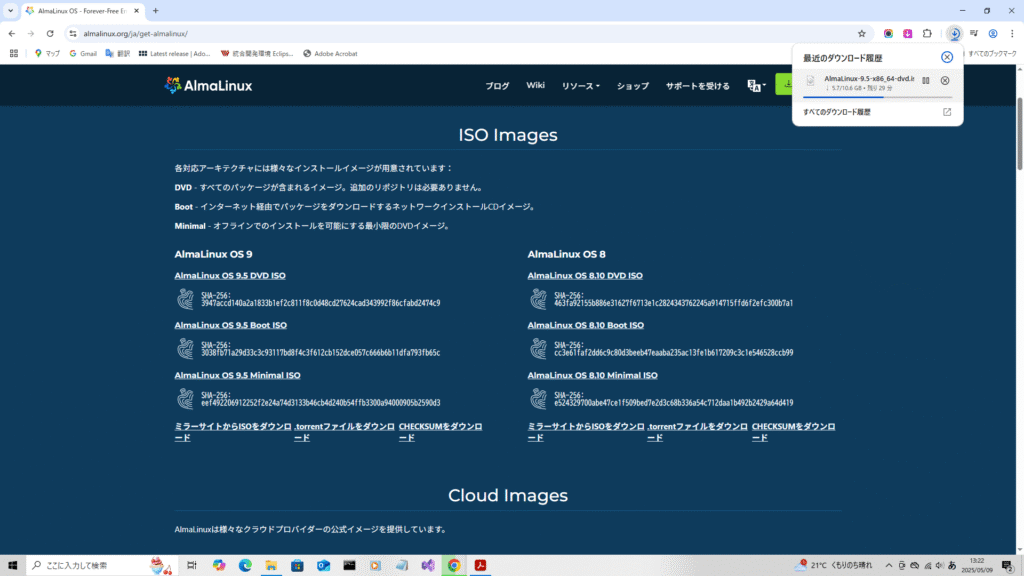Click the colorful circle extension icon
This screenshot has width=1024, height=576.
click(x=888, y=33)
